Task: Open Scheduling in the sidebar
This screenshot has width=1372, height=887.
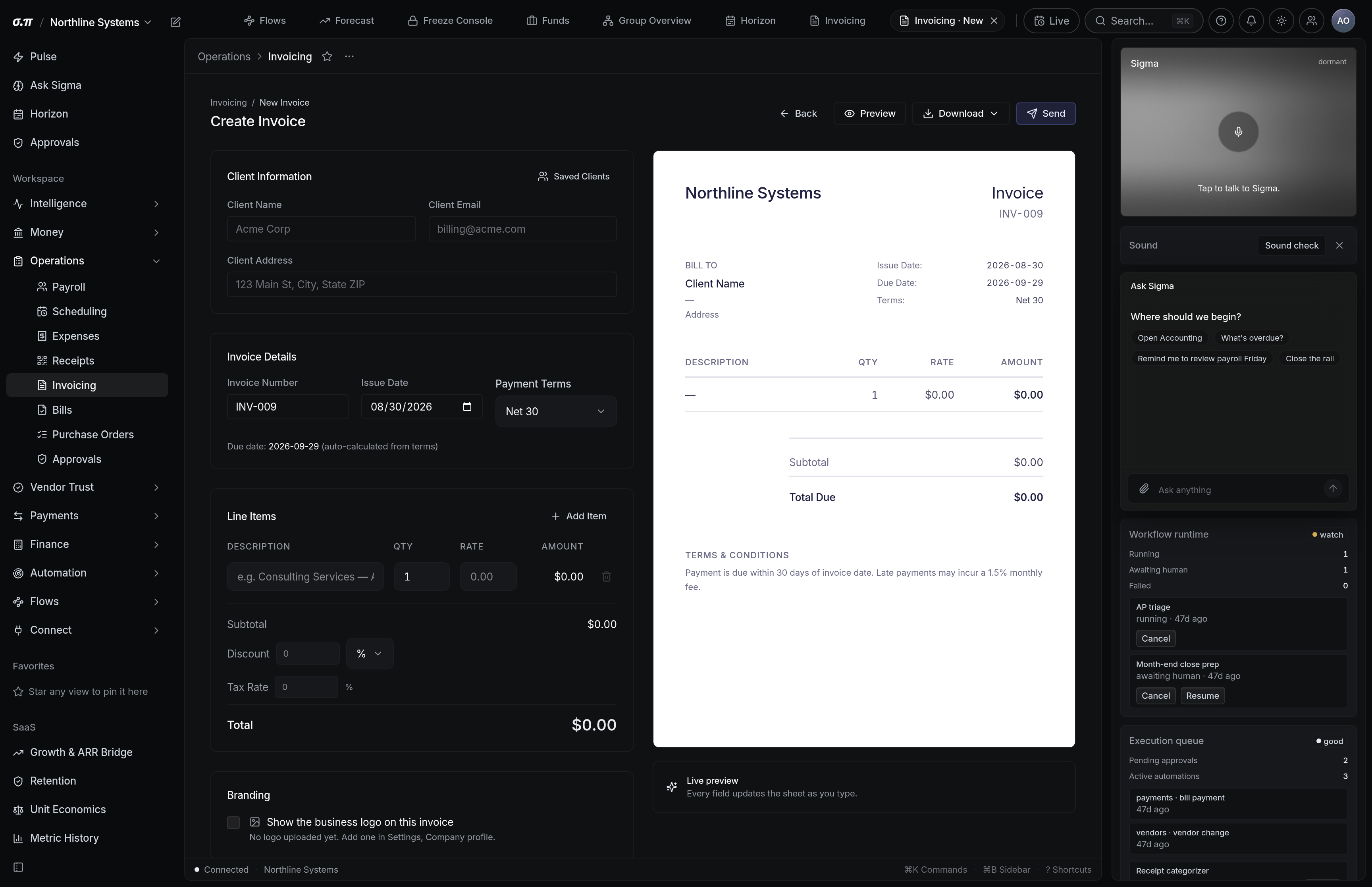Action: pyautogui.click(x=87, y=312)
